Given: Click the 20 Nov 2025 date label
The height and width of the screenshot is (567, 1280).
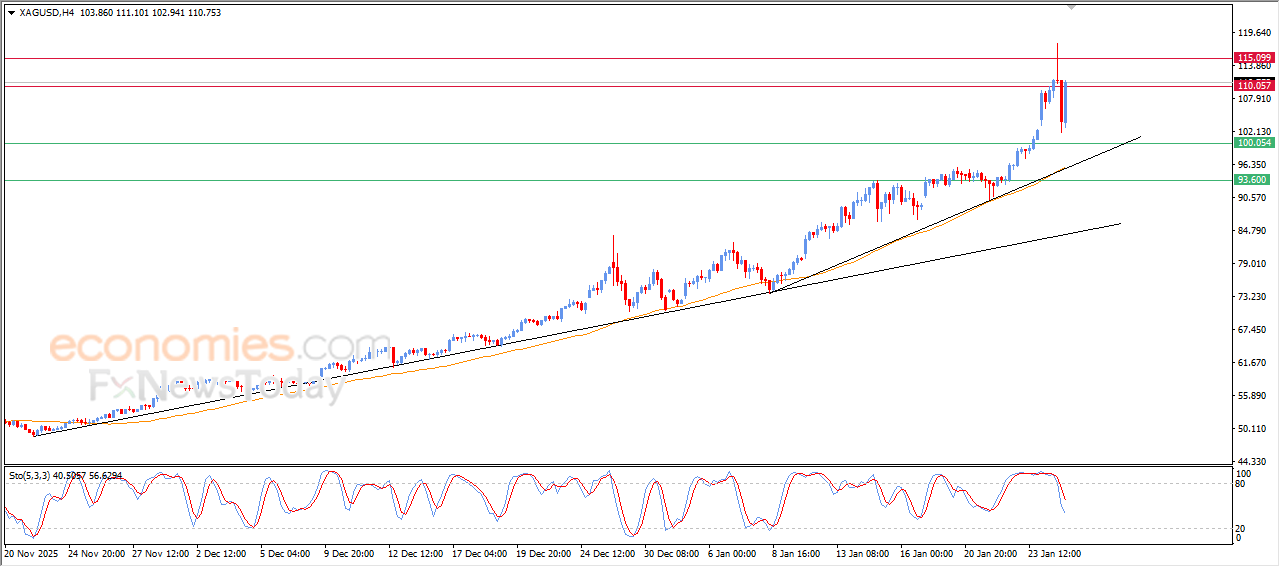Looking at the screenshot, I should 32,552.
